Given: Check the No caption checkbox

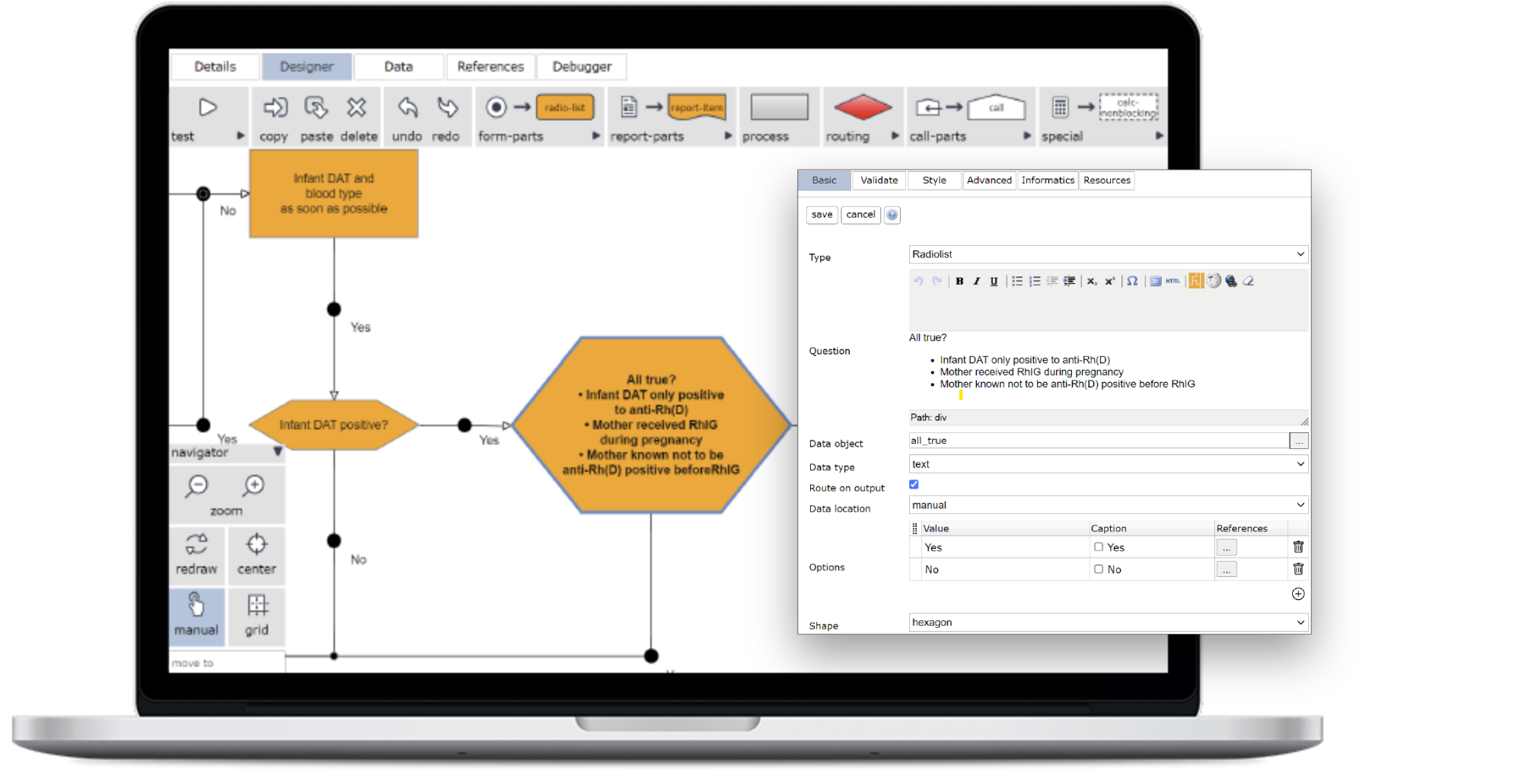Looking at the screenshot, I should (1099, 569).
